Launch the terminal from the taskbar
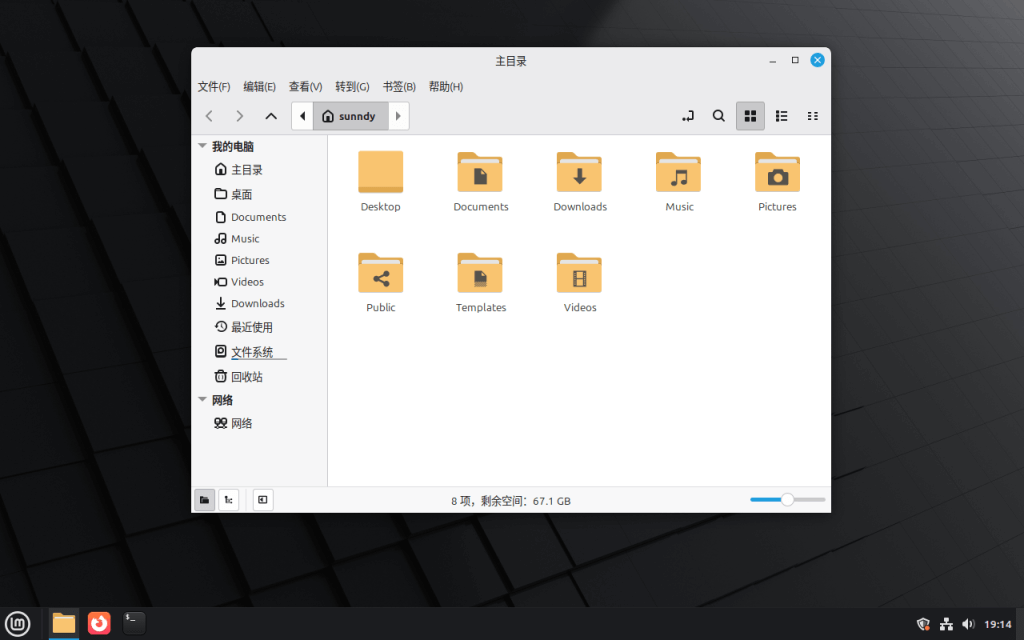Viewport: 1024px width, 640px height. pos(134,624)
